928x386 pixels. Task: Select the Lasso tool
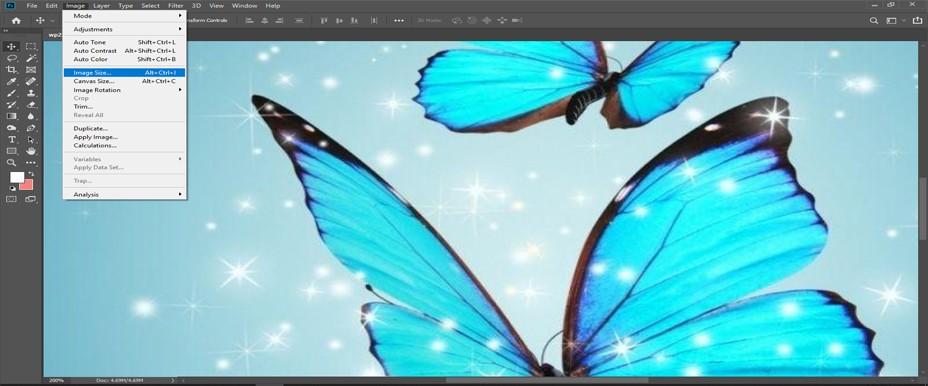[x=11, y=58]
